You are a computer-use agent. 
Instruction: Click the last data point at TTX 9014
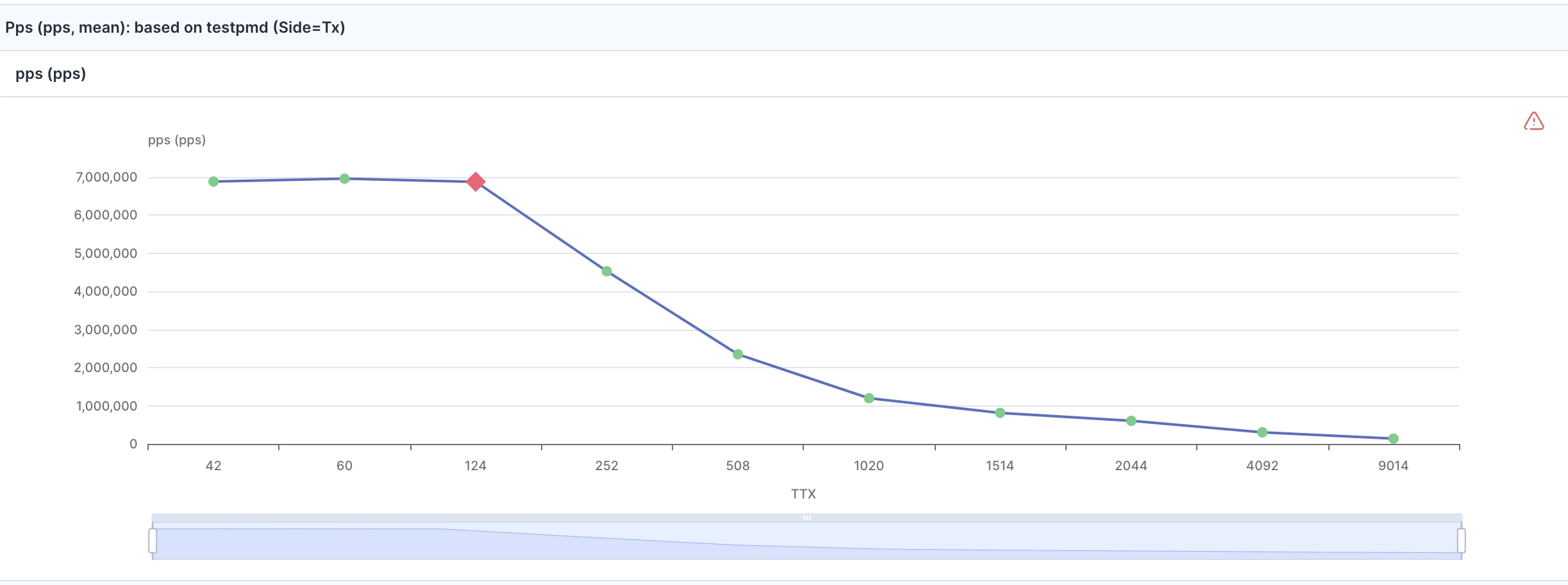click(x=1392, y=437)
